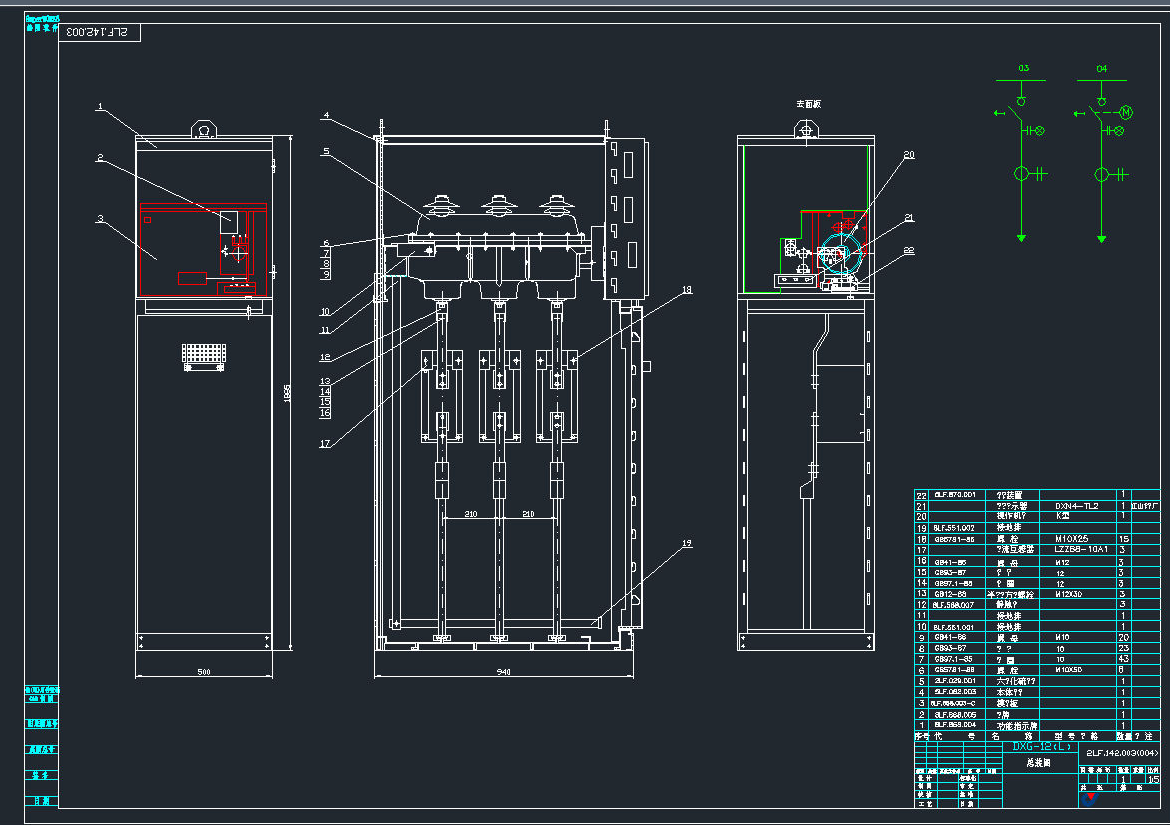This screenshot has width=1170, height=825.
Task: Select the 2LF.142.003(004) drawing code cell
Action: point(1121,753)
